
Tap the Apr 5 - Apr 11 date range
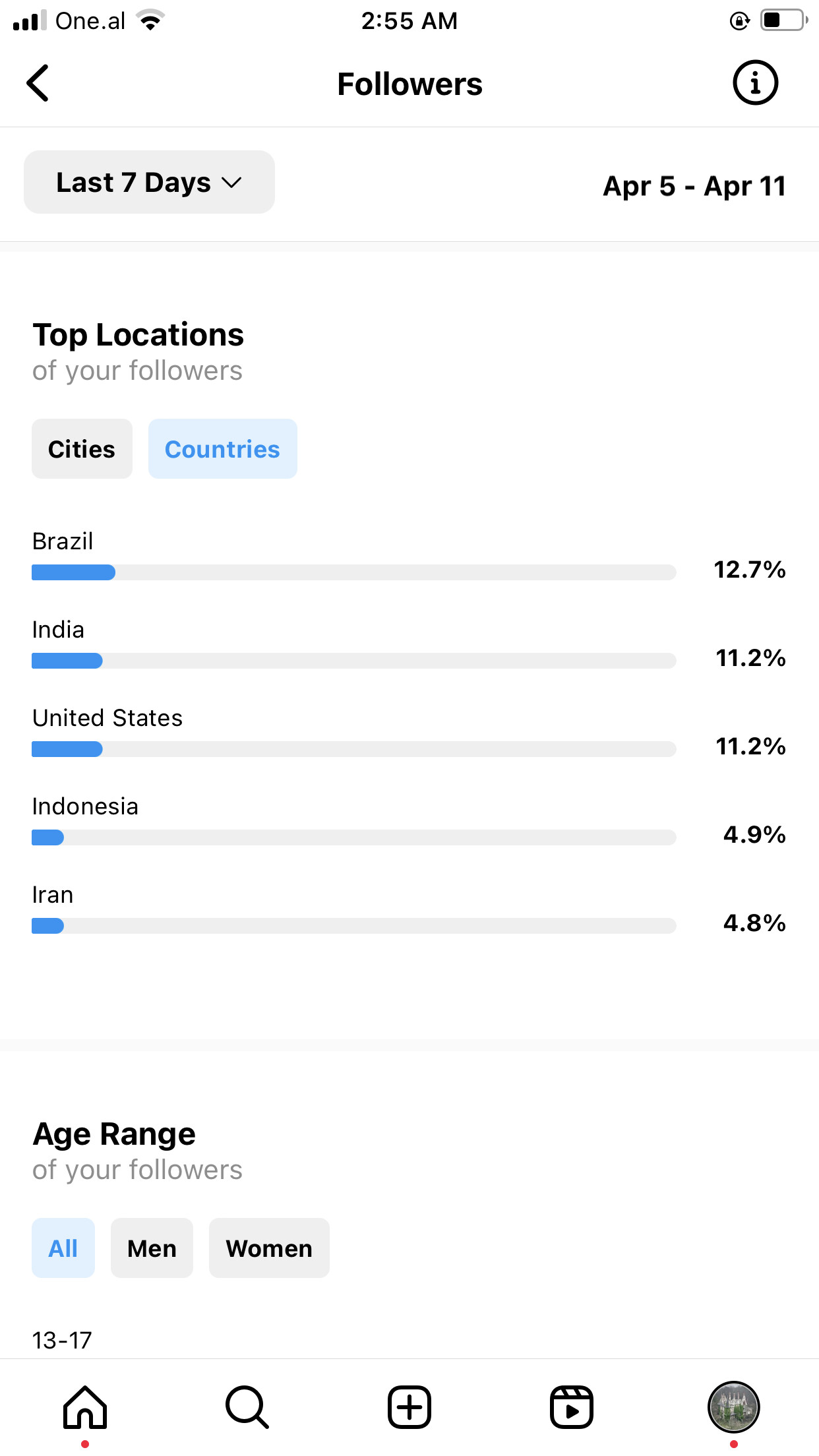pos(694,186)
